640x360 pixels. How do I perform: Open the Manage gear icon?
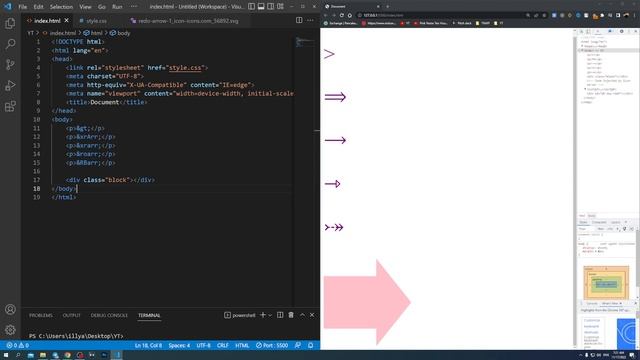click(10, 330)
